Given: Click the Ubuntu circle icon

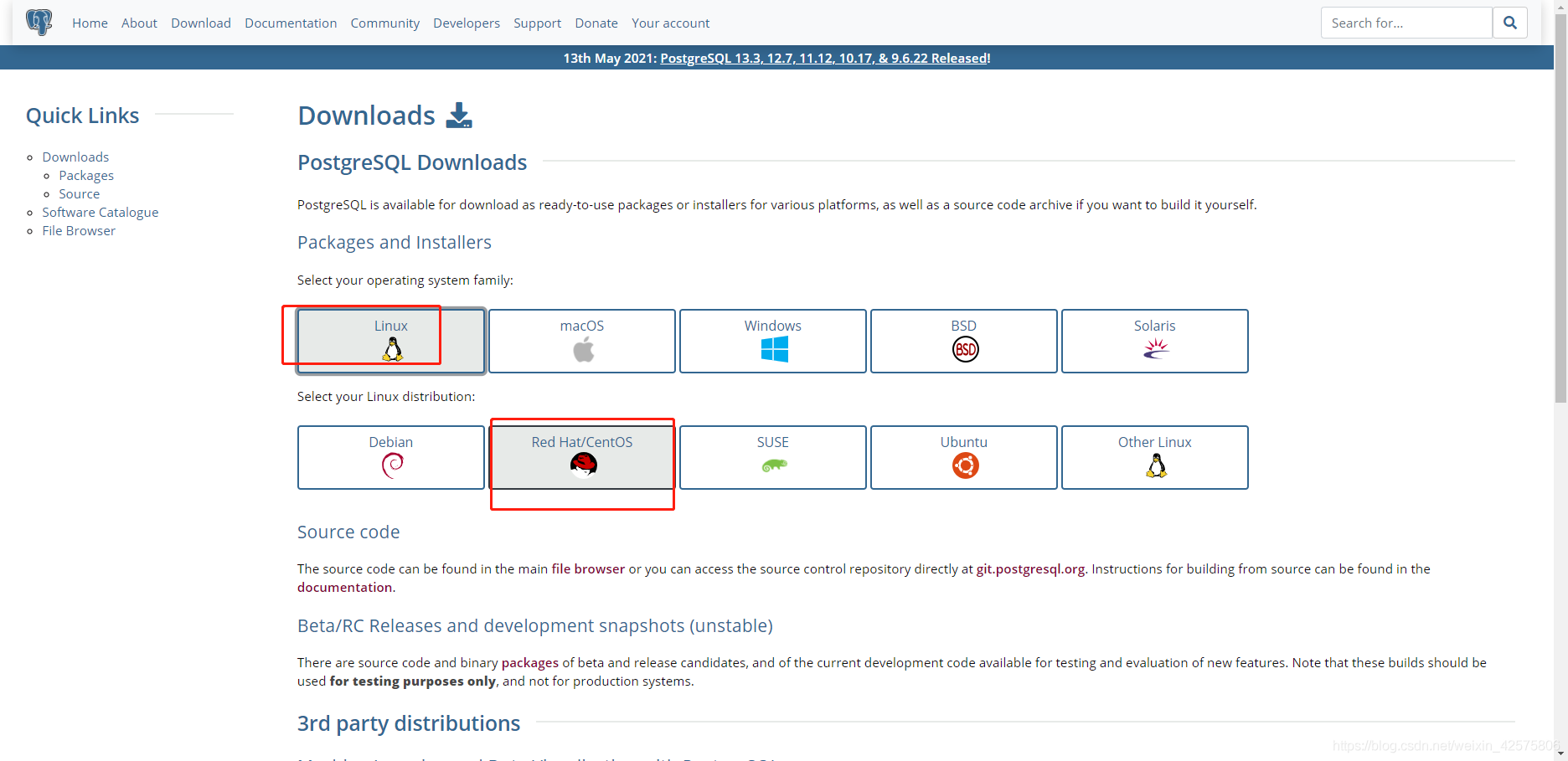Looking at the screenshot, I should click(965, 465).
